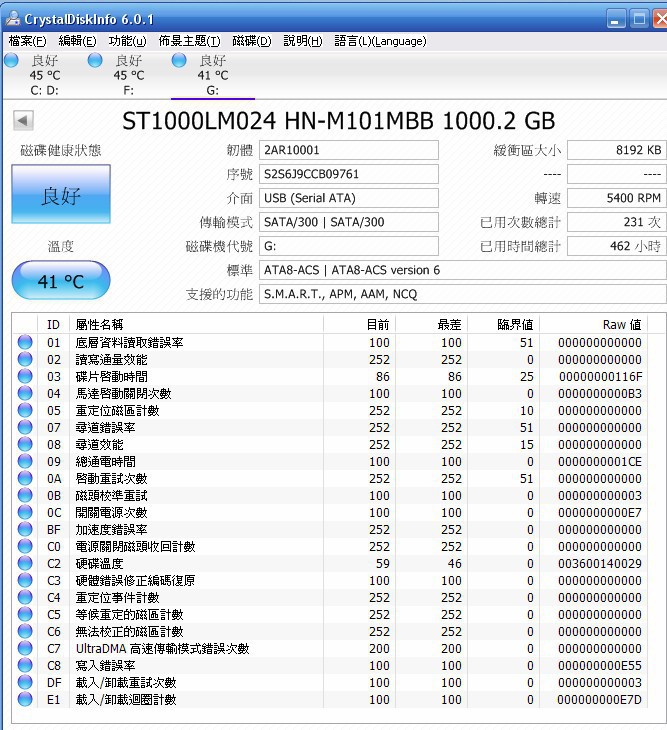Image resolution: width=667 pixels, height=730 pixels.
Task: Click the power on count field 231 次
Action: coord(617,222)
